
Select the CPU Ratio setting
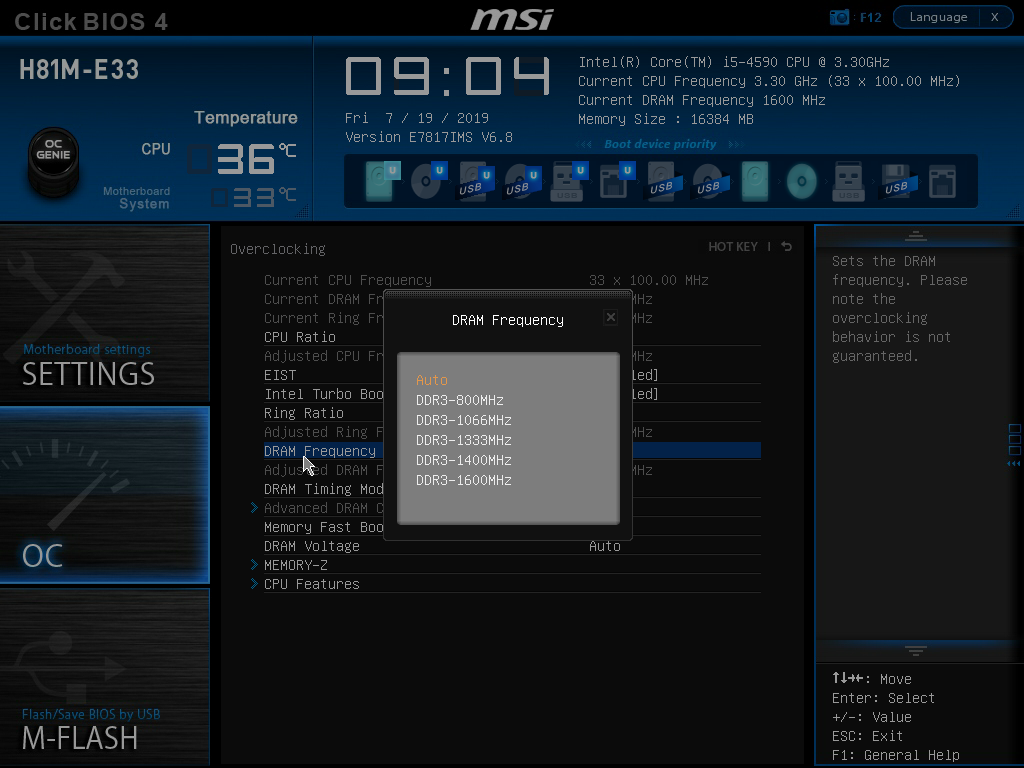click(300, 337)
